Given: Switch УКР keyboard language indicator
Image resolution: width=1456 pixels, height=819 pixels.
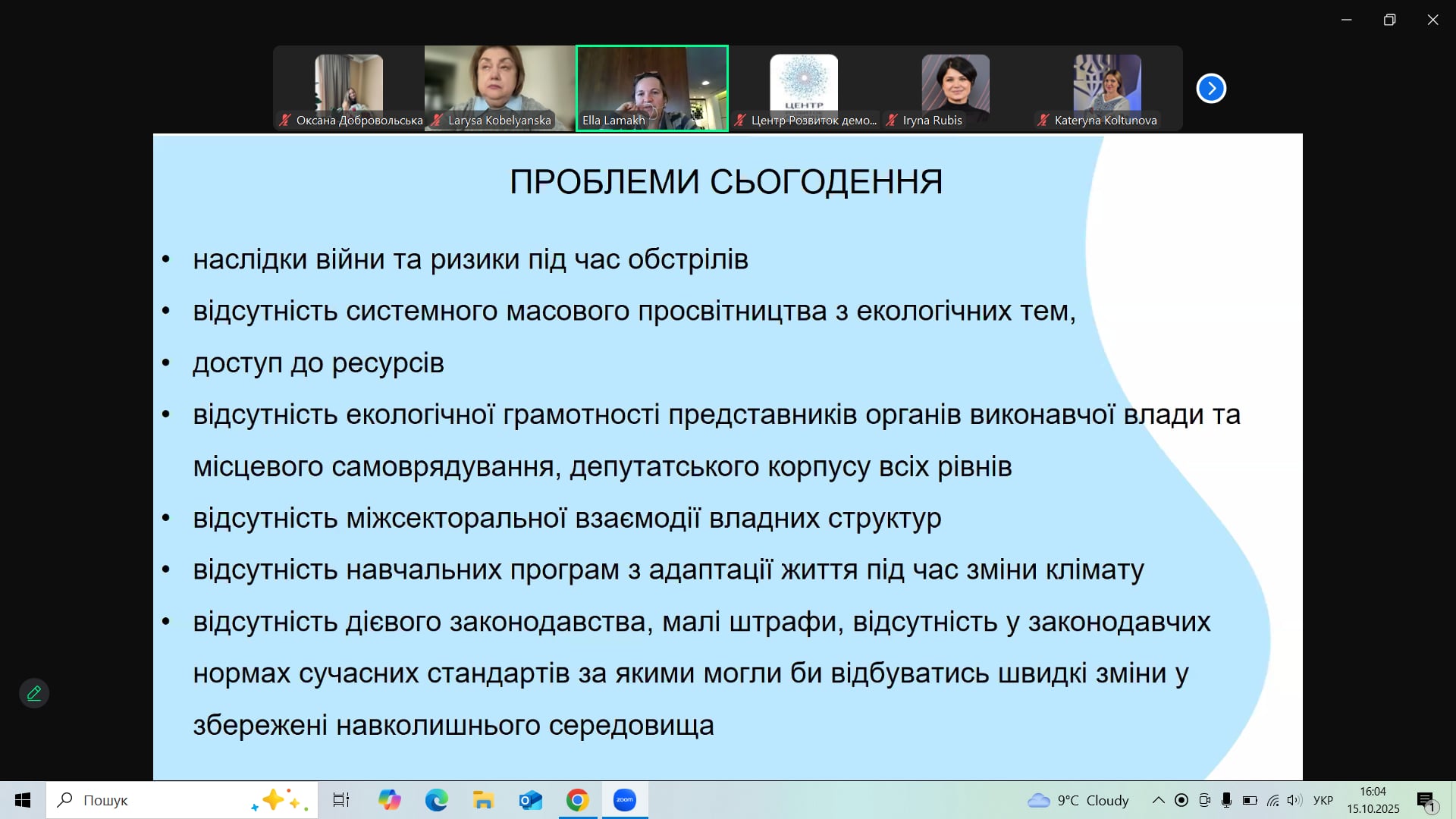Looking at the screenshot, I should coord(1323,800).
